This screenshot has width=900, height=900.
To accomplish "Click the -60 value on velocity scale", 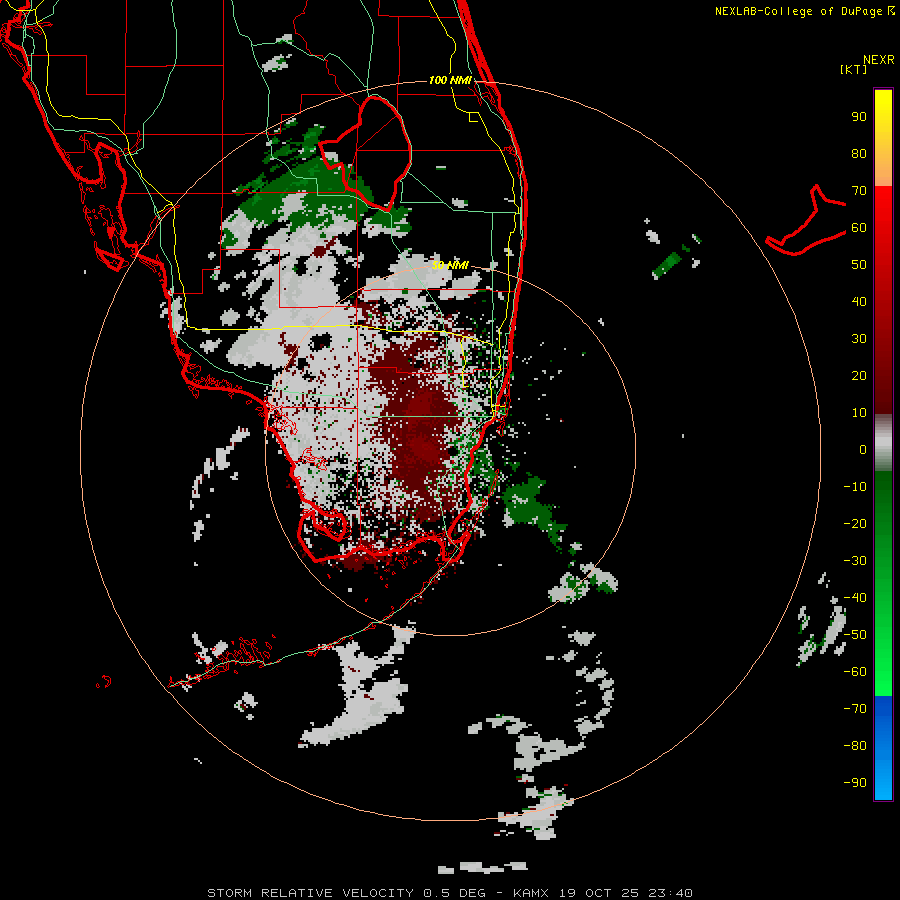I will (x=855, y=672).
